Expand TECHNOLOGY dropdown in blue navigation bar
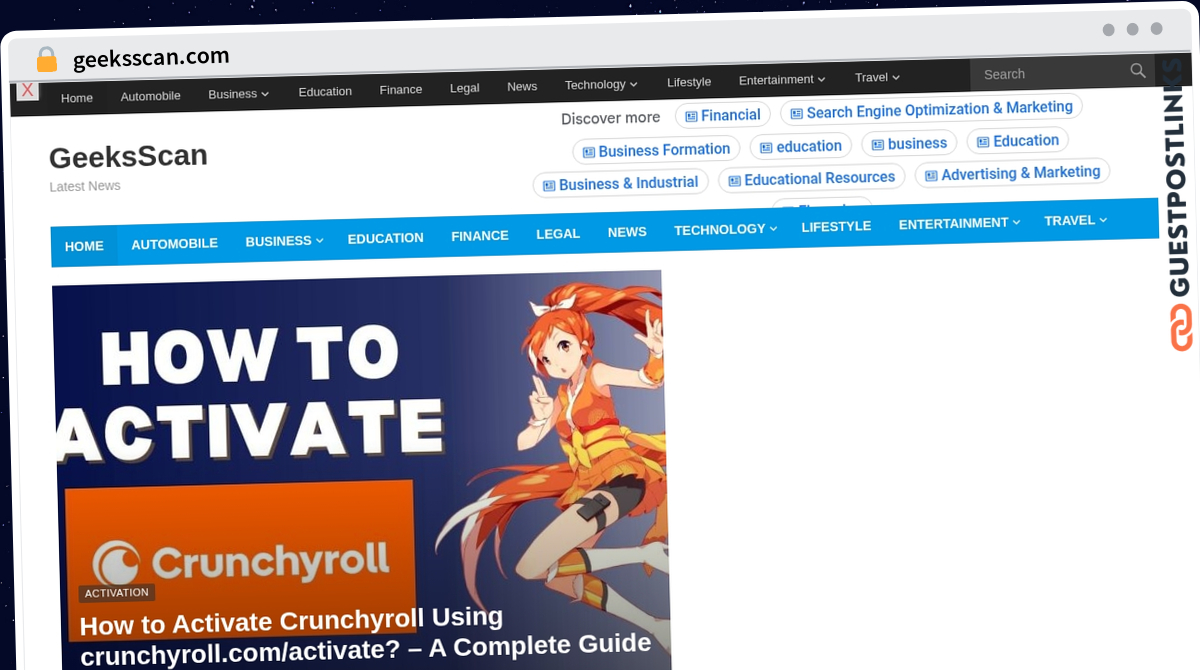The image size is (1200, 670). (x=774, y=229)
